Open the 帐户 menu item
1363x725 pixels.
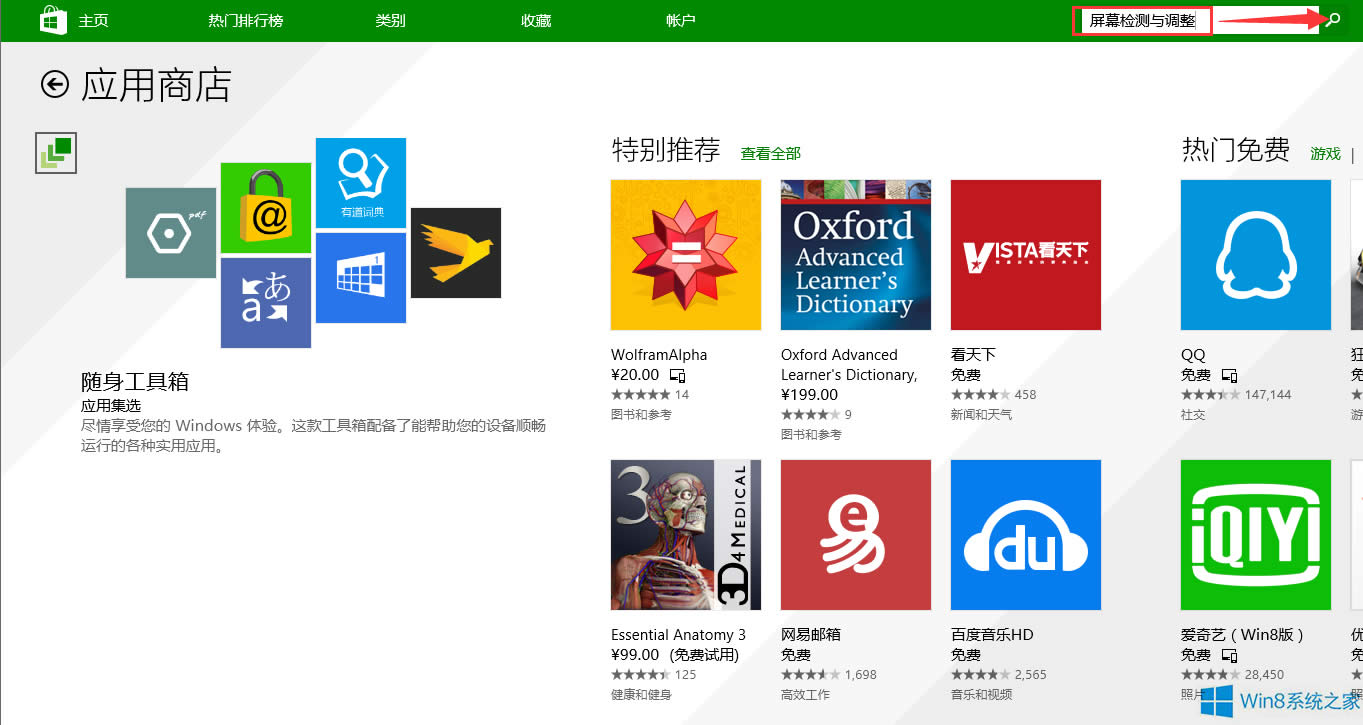pyautogui.click(x=680, y=19)
